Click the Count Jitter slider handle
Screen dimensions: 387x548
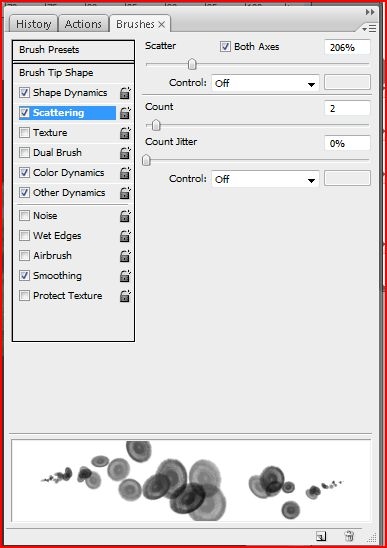pyautogui.click(x=146, y=160)
